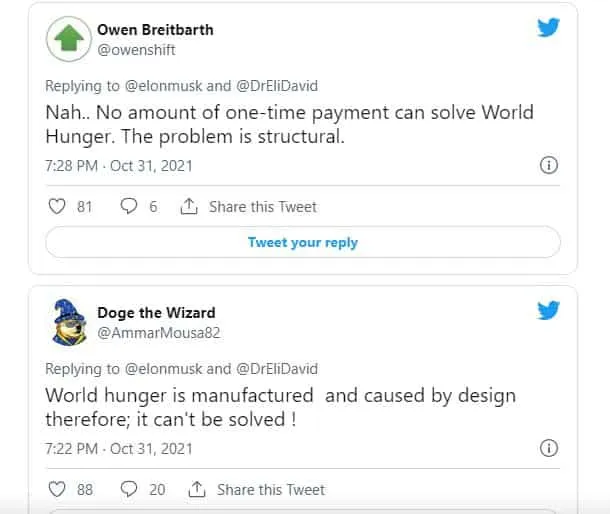This screenshot has height=514, width=610.
Task: Click the Twitter bird logo on Doge's tweet
Action: 549,311
